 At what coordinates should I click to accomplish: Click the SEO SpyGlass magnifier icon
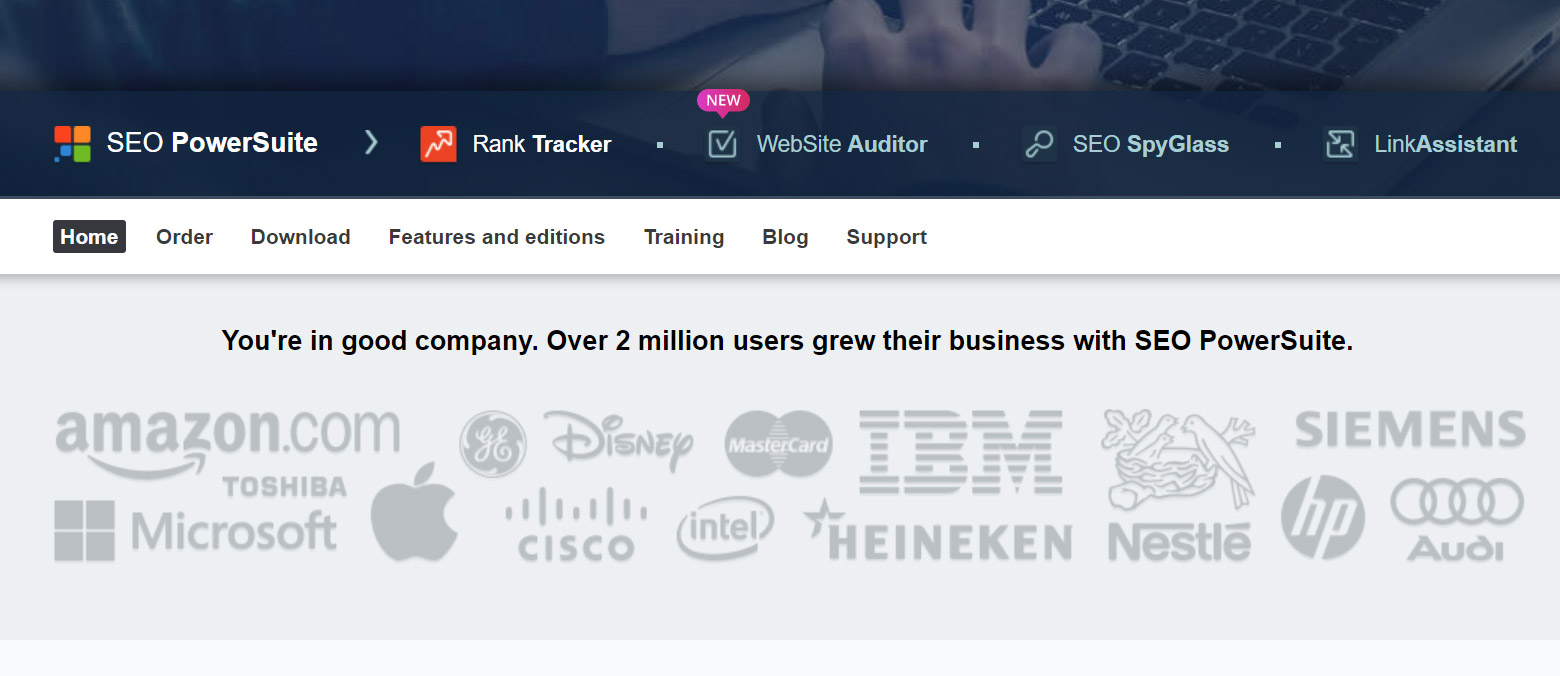(1039, 144)
